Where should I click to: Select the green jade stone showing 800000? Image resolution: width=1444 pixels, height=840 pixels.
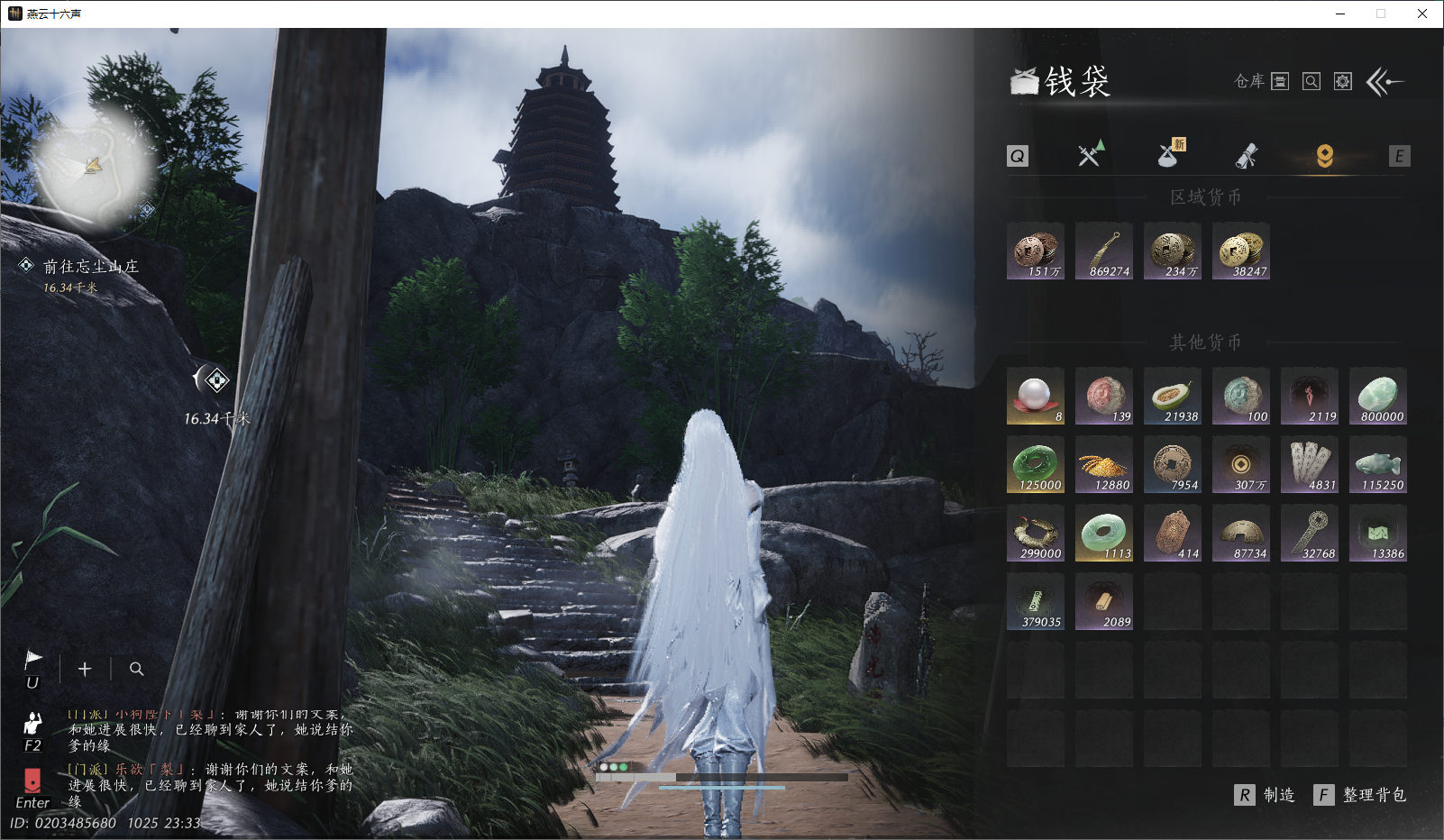coord(1378,396)
